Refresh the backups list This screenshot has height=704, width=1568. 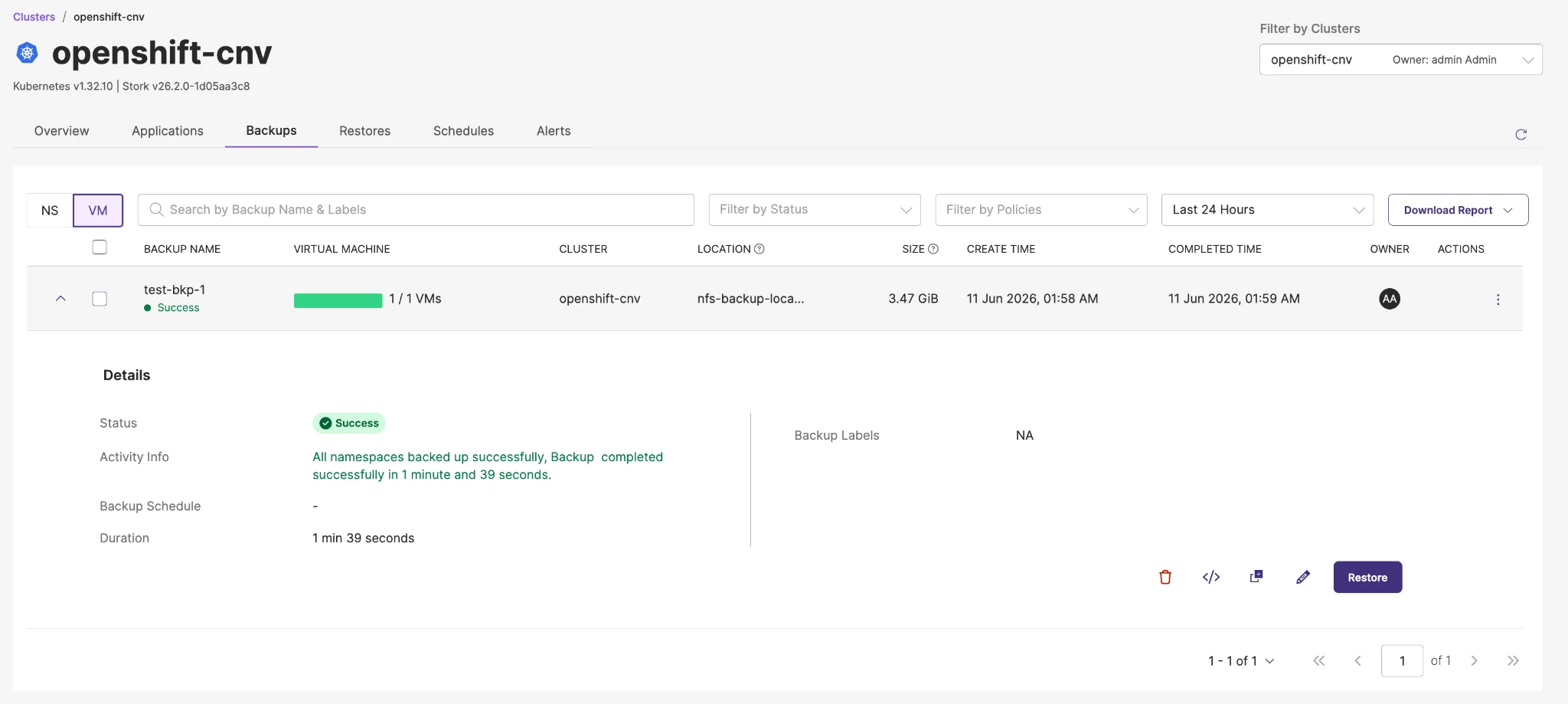point(1521,134)
